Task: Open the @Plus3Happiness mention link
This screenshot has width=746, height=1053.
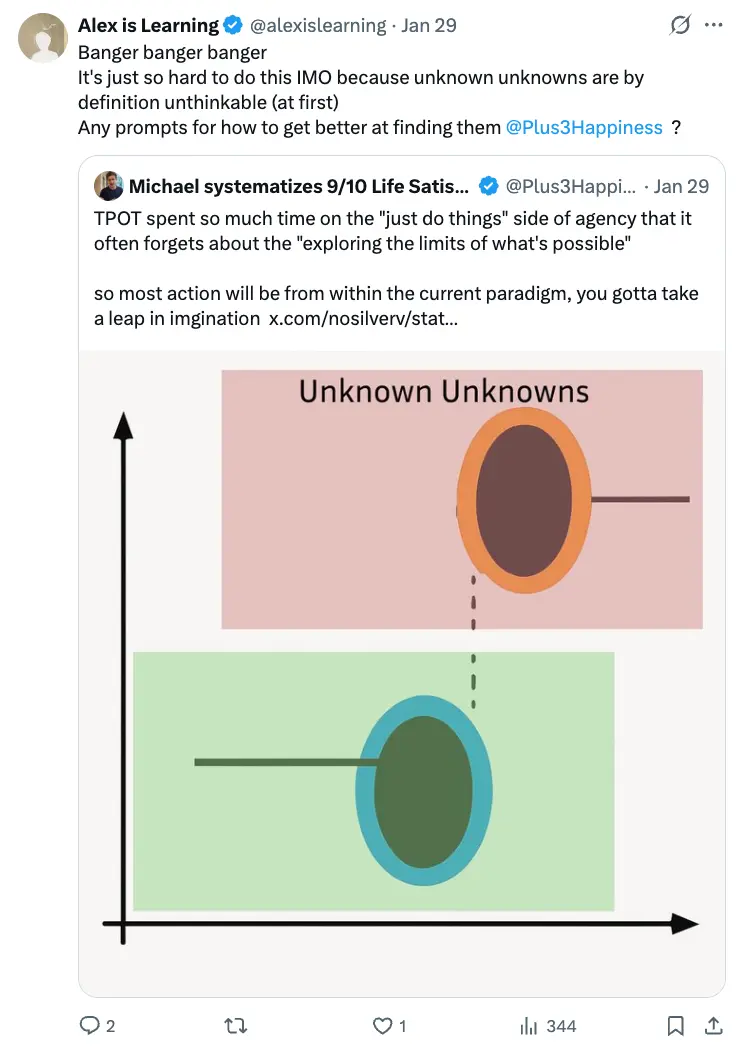Action: [x=584, y=128]
